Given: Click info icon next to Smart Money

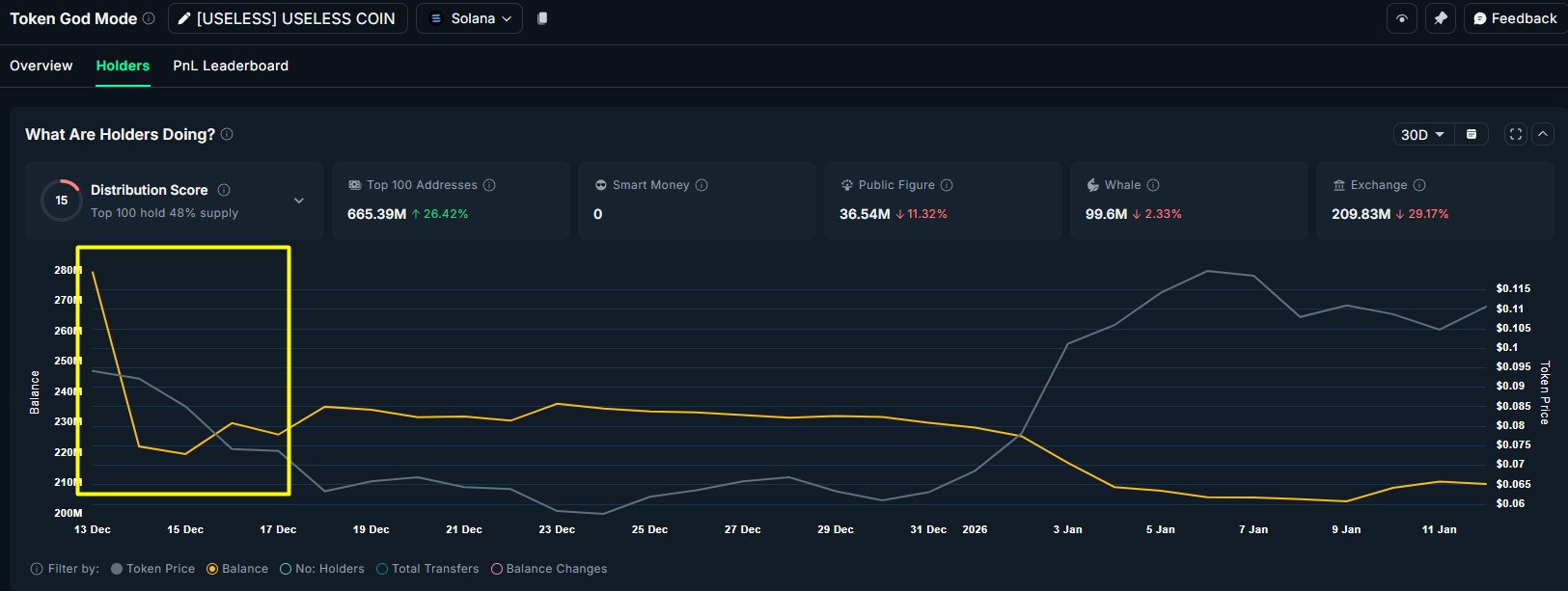Looking at the screenshot, I should pyautogui.click(x=701, y=185).
